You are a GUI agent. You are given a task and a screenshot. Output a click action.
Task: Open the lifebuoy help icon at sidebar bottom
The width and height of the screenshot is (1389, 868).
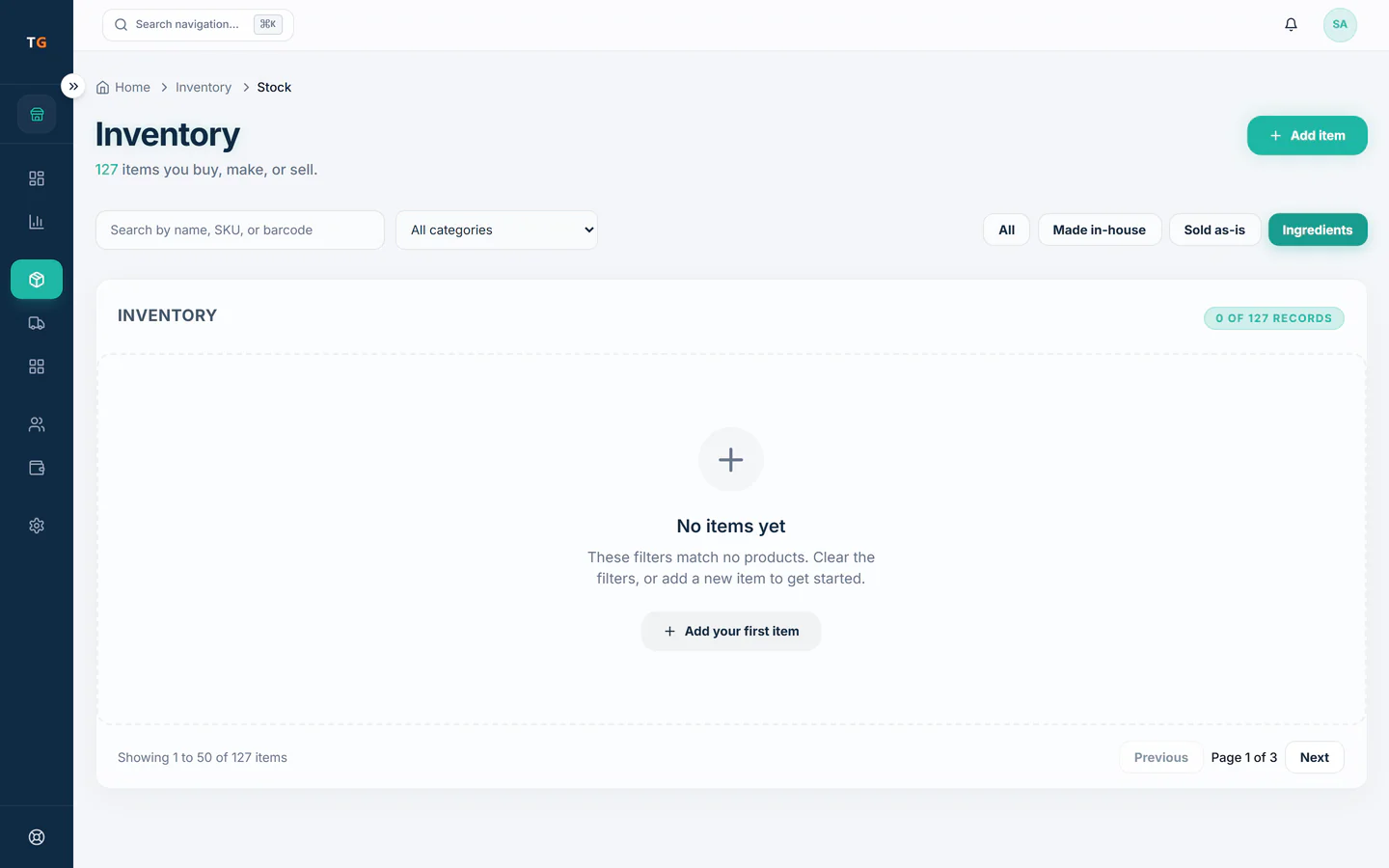point(37,837)
